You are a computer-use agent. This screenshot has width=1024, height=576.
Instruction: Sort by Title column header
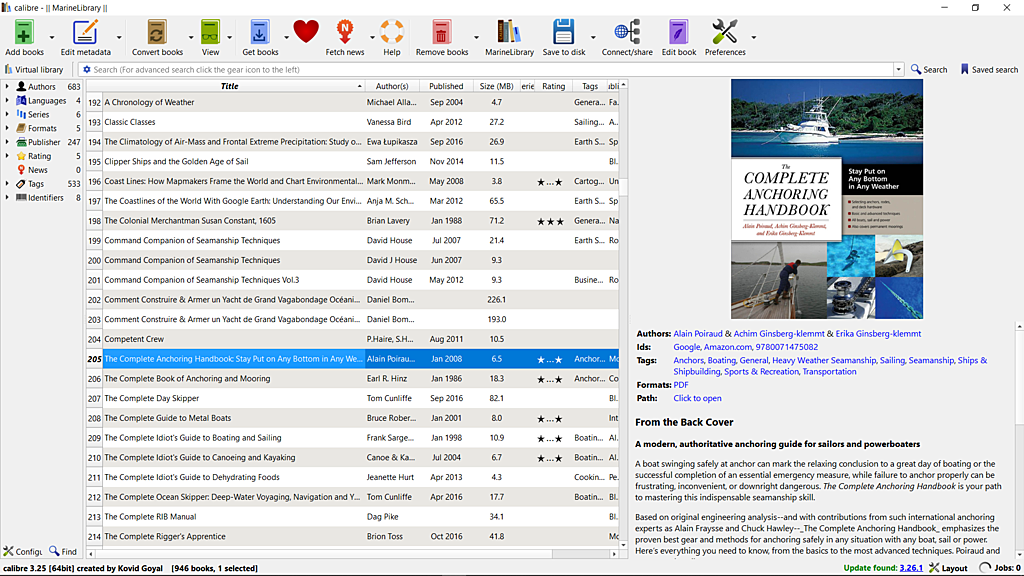[x=225, y=86]
